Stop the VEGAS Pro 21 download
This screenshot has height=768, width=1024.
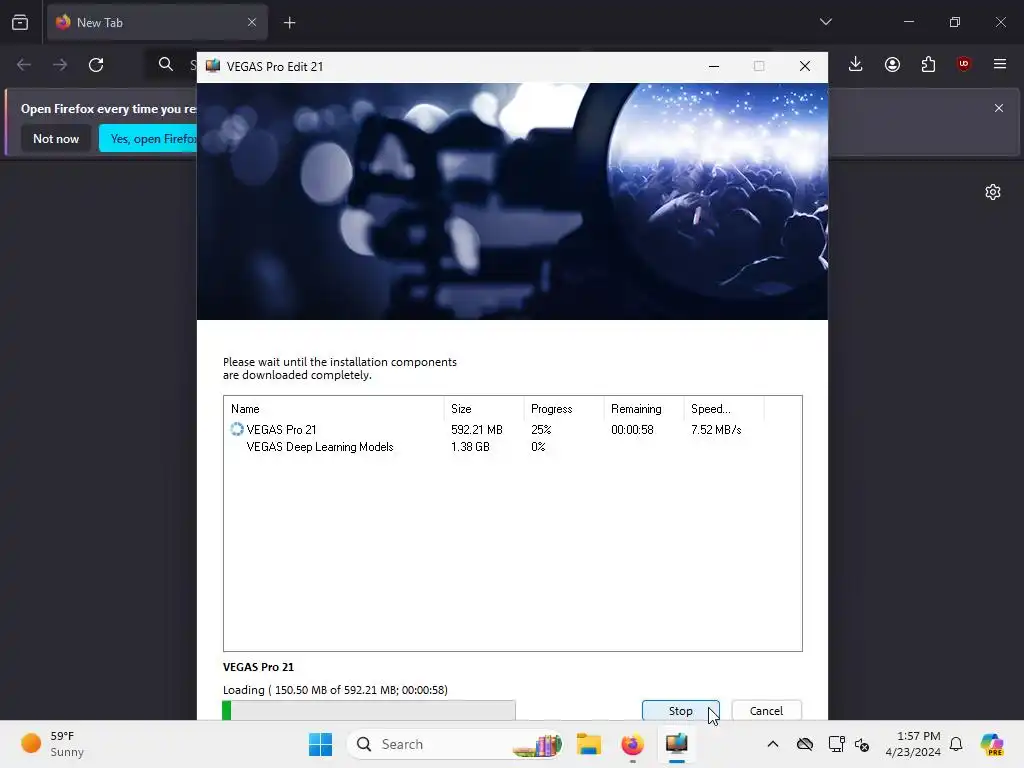[x=680, y=711]
